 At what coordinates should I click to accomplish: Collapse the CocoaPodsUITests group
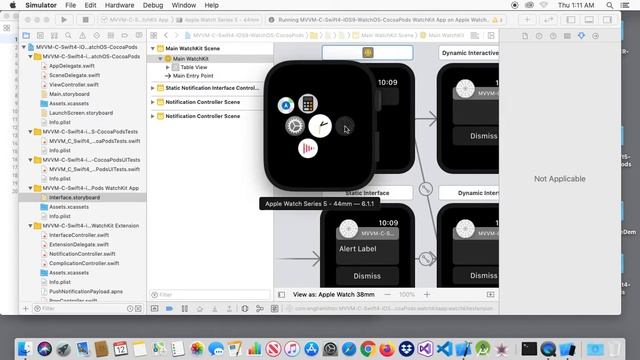(x=30, y=160)
